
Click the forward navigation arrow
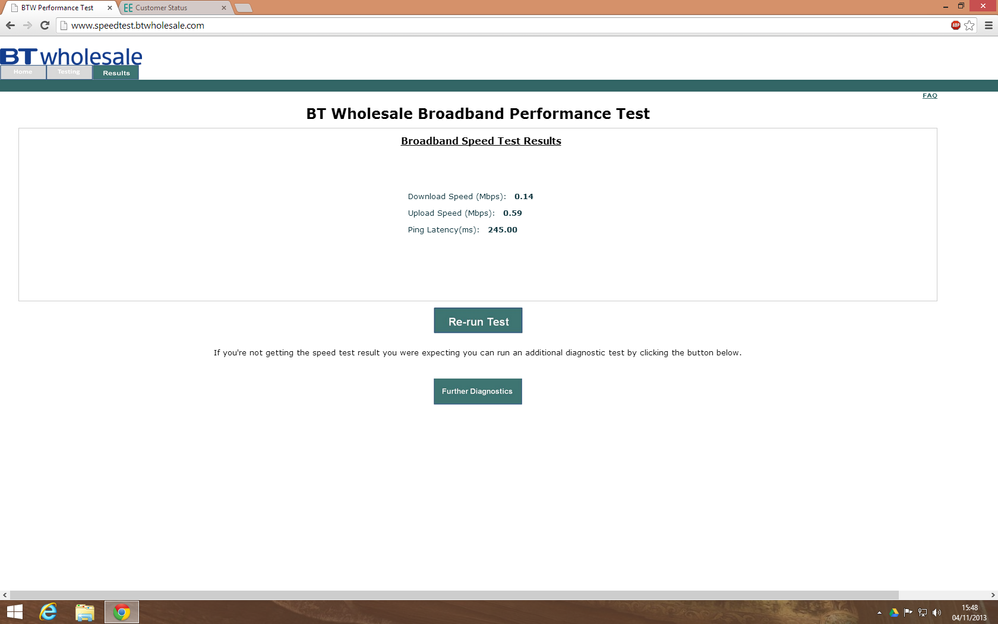(26, 25)
